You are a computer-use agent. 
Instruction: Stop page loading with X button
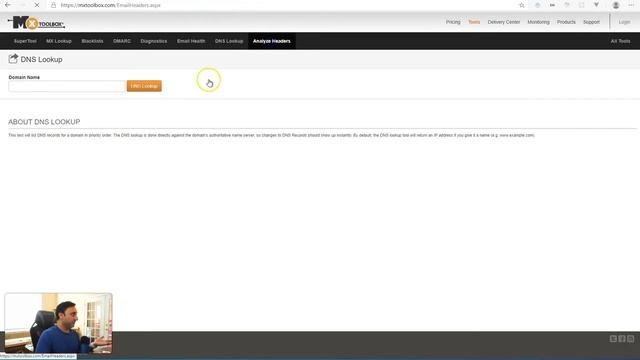(37, 5)
